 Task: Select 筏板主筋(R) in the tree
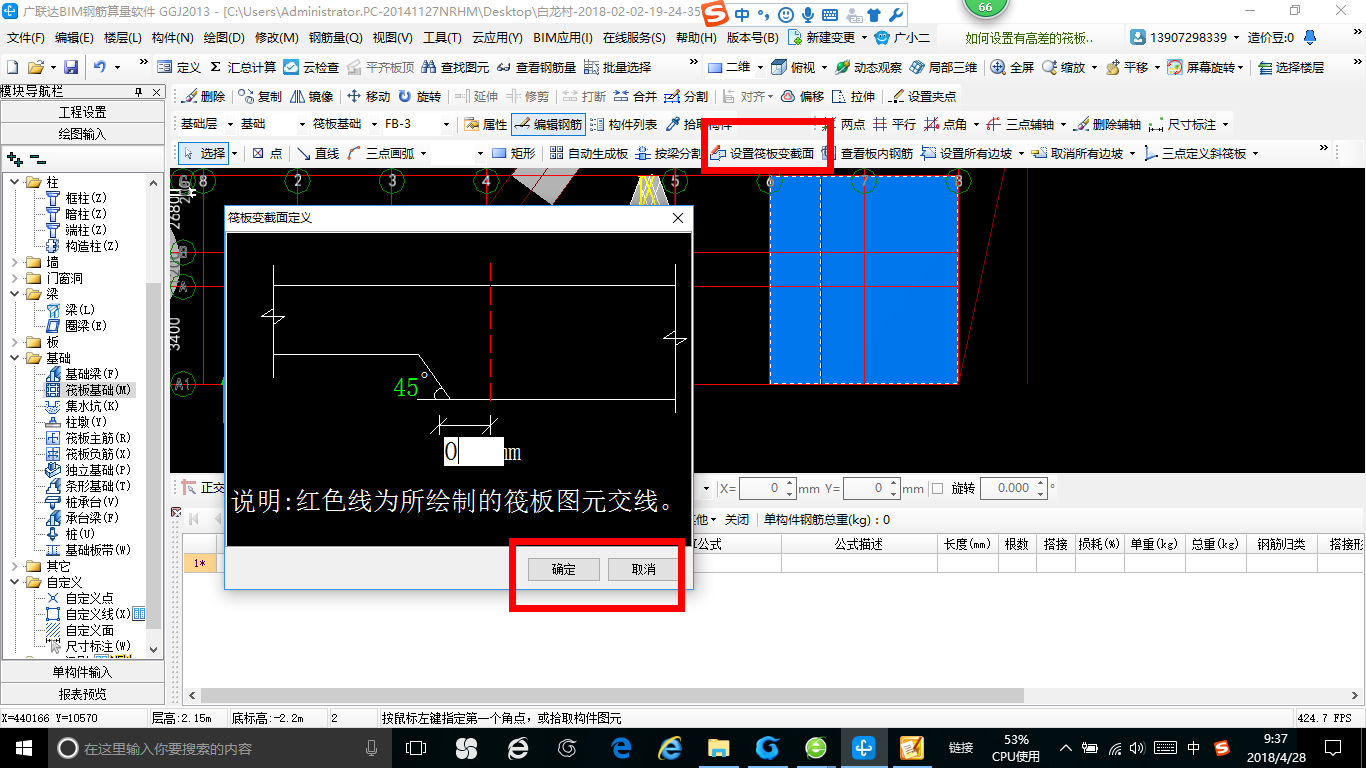click(x=88, y=438)
